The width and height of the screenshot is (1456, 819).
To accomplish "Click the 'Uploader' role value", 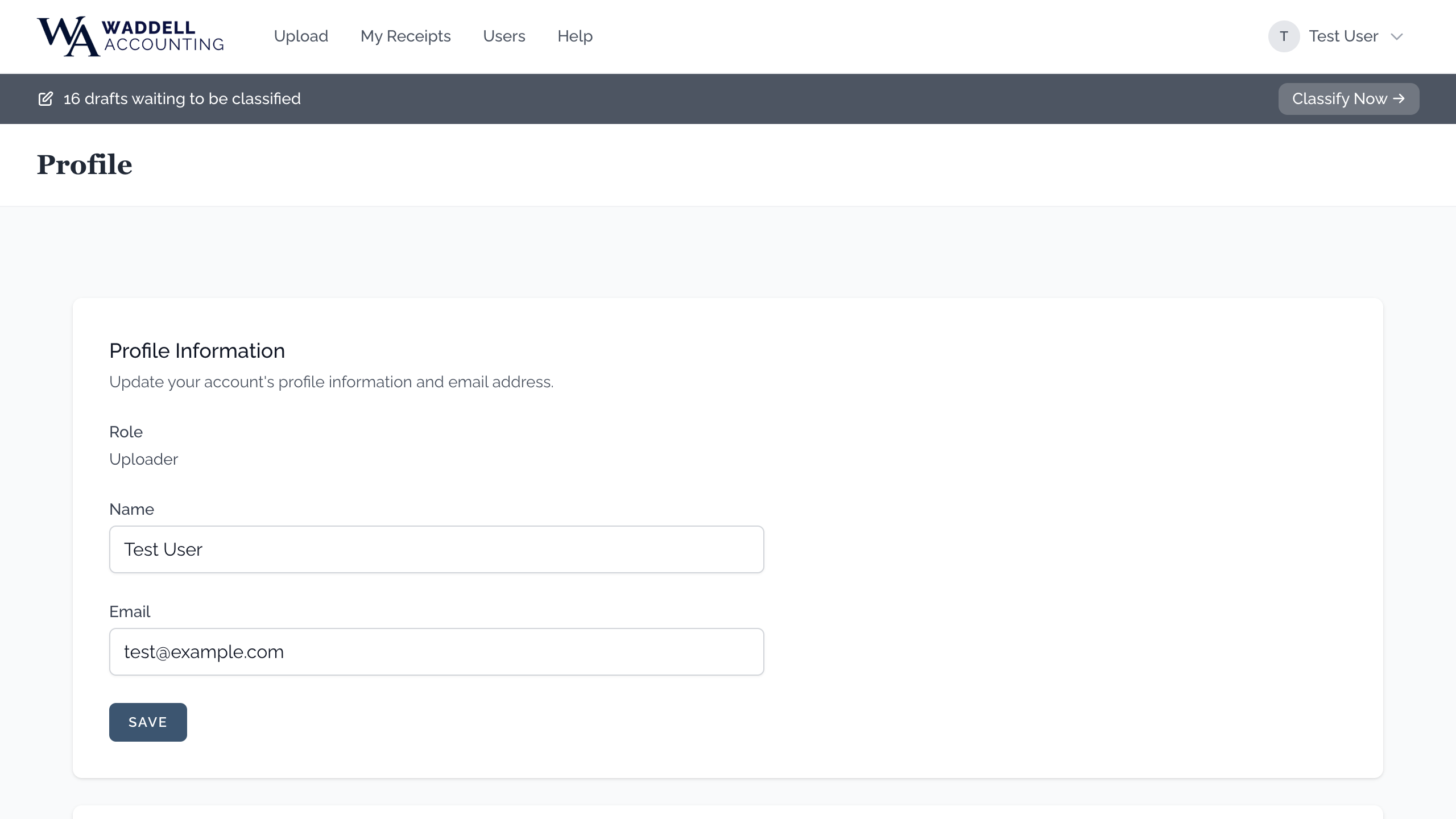I will point(143,460).
